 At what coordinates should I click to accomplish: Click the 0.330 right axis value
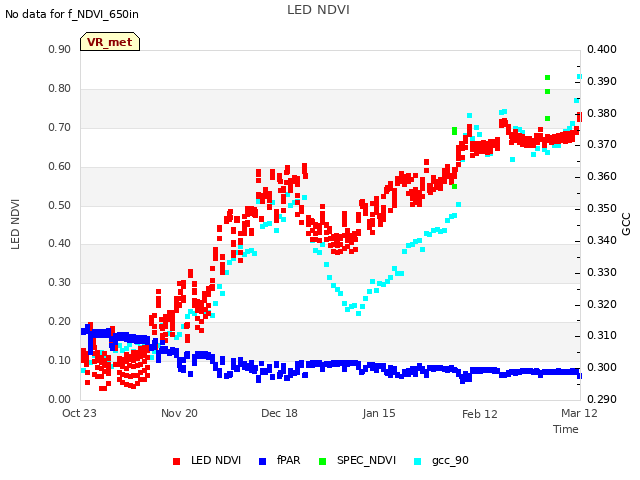(x=602, y=272)
